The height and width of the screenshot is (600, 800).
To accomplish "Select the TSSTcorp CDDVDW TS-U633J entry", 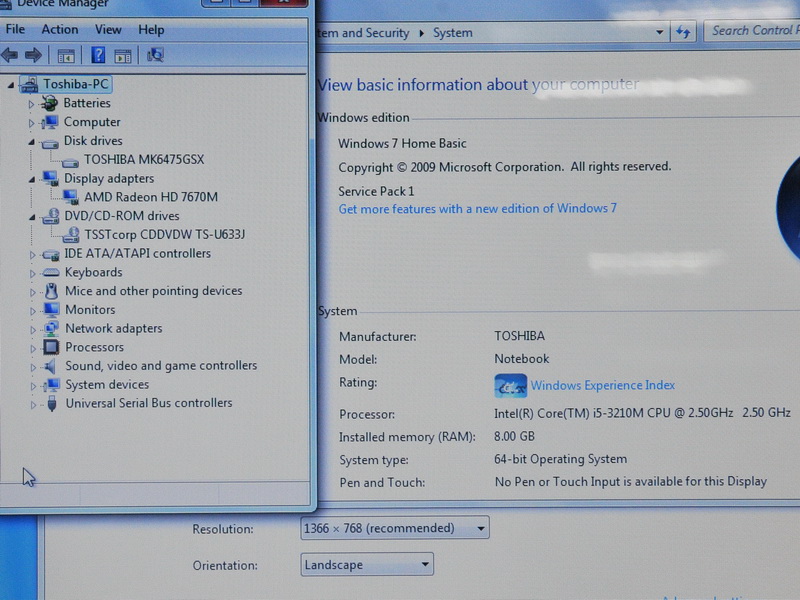I will [x=165, y=234].
